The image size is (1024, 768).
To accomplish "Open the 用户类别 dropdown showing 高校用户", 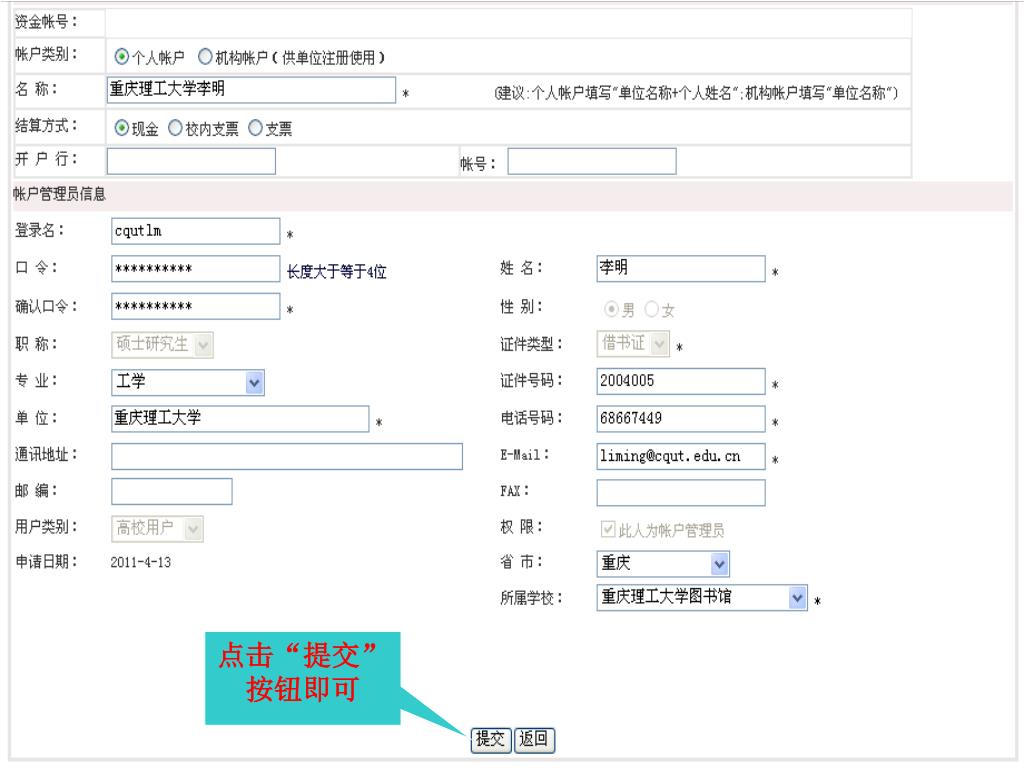I will click(x=157, y=528).
